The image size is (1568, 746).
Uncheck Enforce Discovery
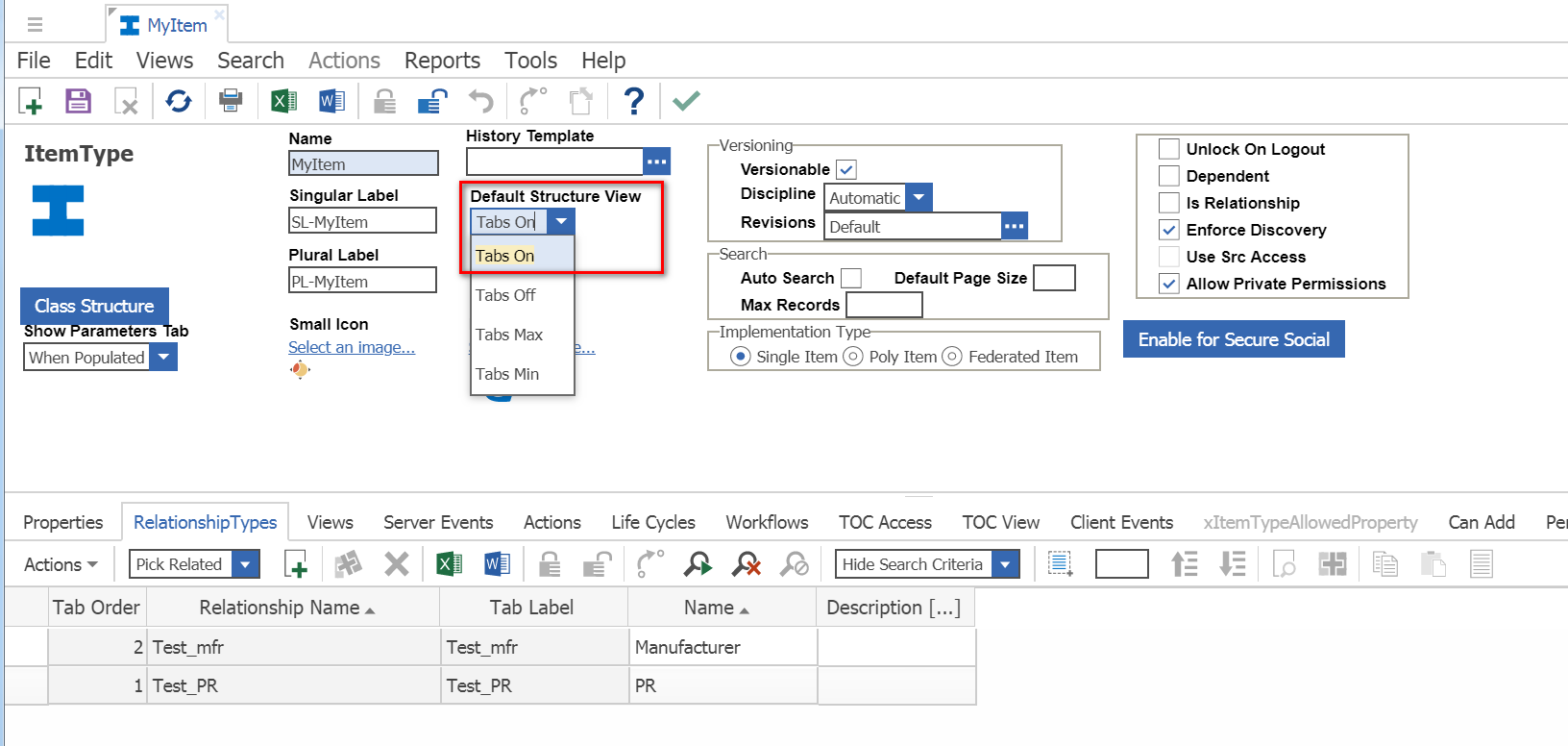pos(1169,230)
